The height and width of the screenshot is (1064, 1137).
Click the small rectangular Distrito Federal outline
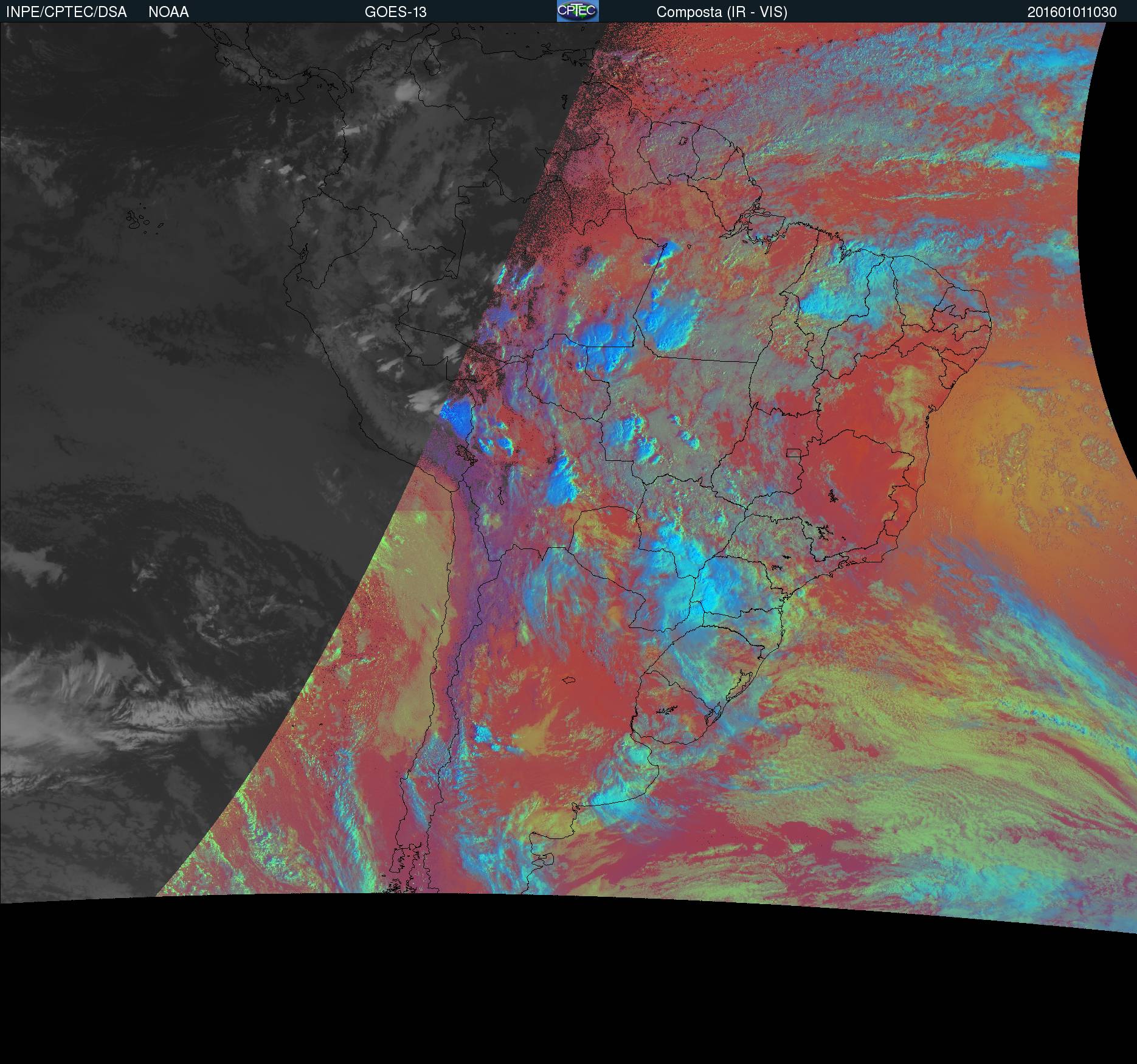793,452
